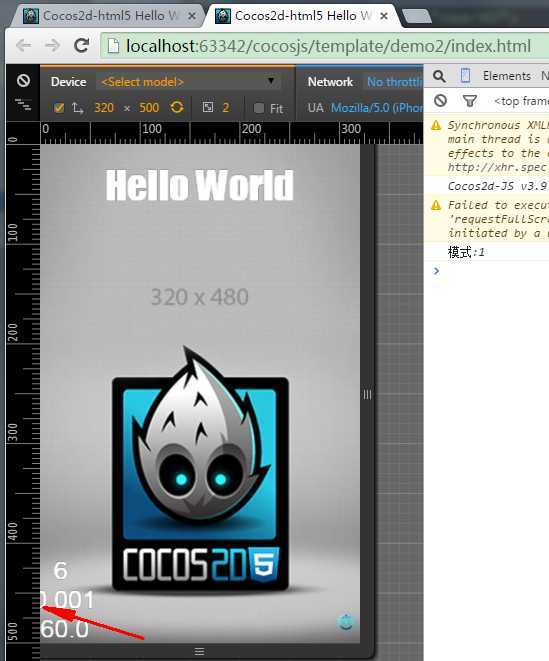Click the Network label in emulation toolbar
Viewport: 549px width, 661px height.
(x=330, y=82)
